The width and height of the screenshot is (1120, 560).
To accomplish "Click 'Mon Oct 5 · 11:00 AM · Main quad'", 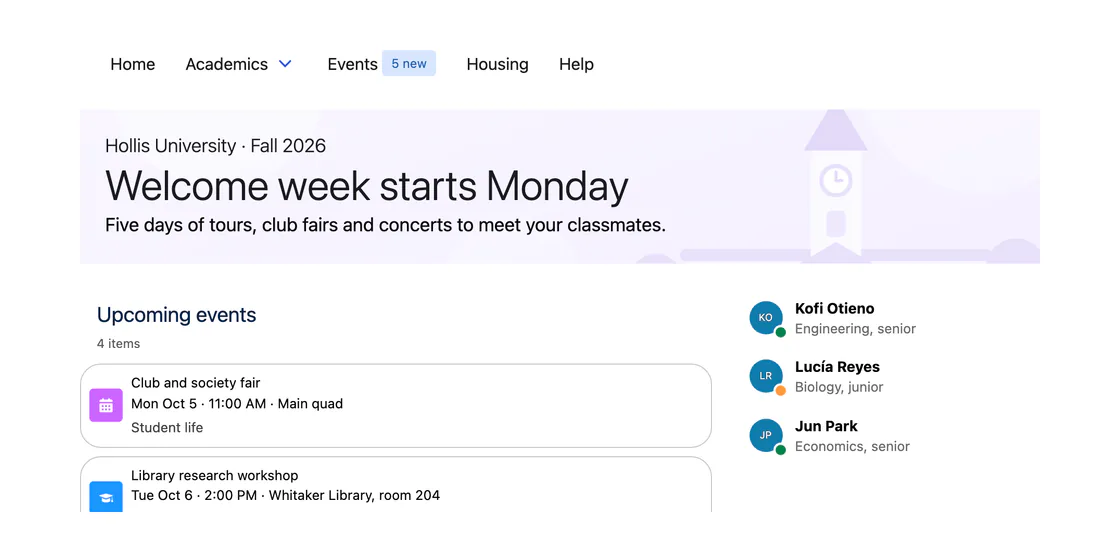I will (237, 404).
